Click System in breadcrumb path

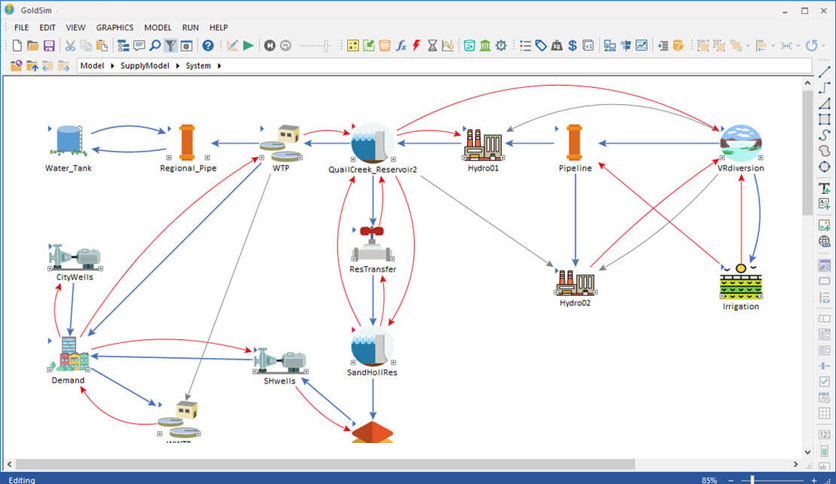tap(198, 66)
